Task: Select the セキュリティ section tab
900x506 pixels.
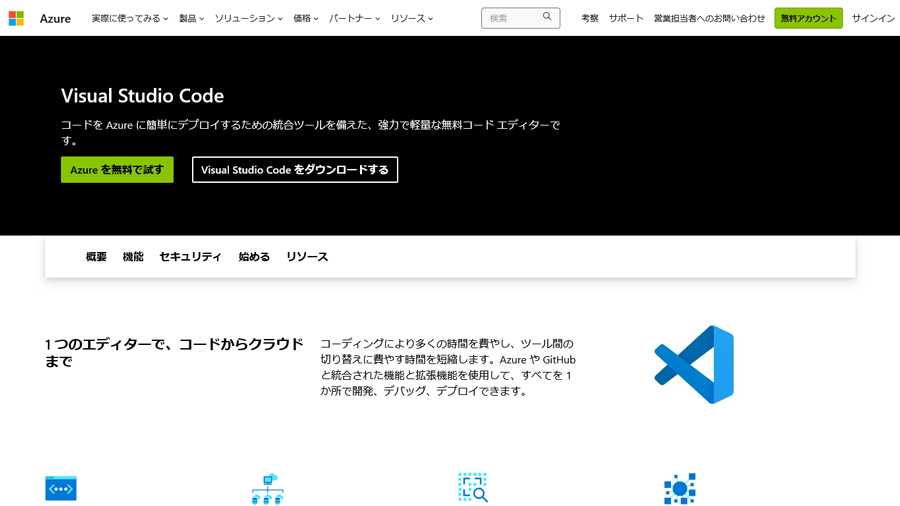Action: (x=190, y=257)
